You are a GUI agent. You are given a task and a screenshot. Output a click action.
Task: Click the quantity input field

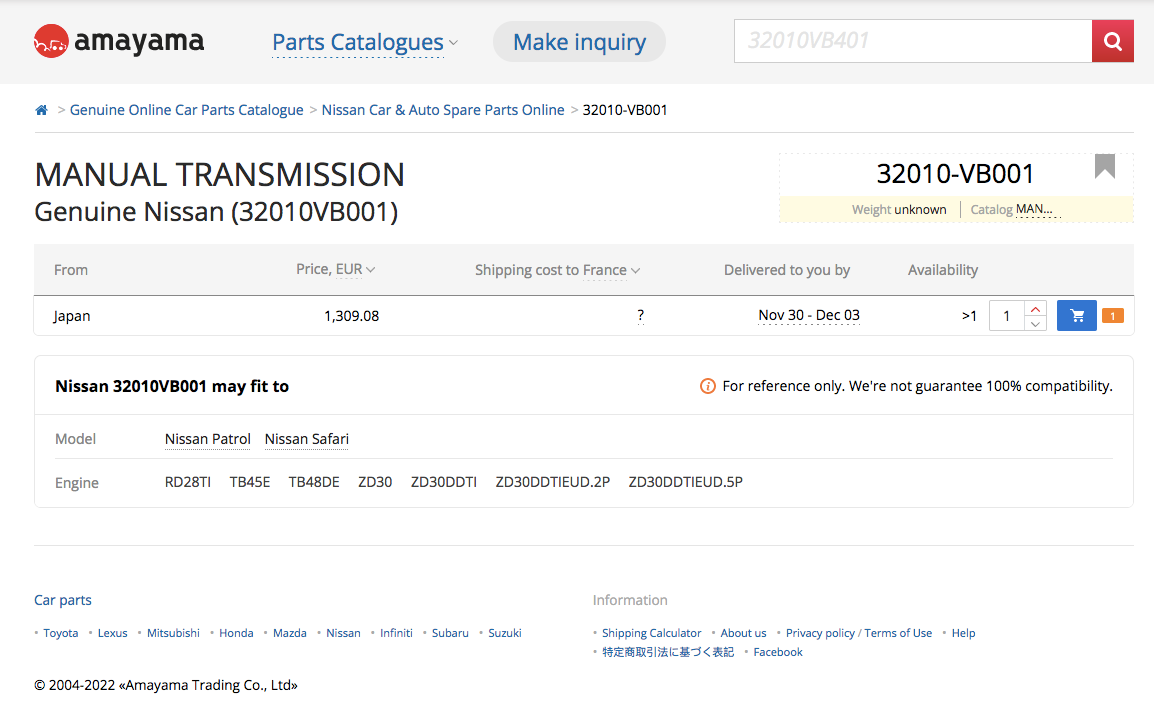point(1006,316)
